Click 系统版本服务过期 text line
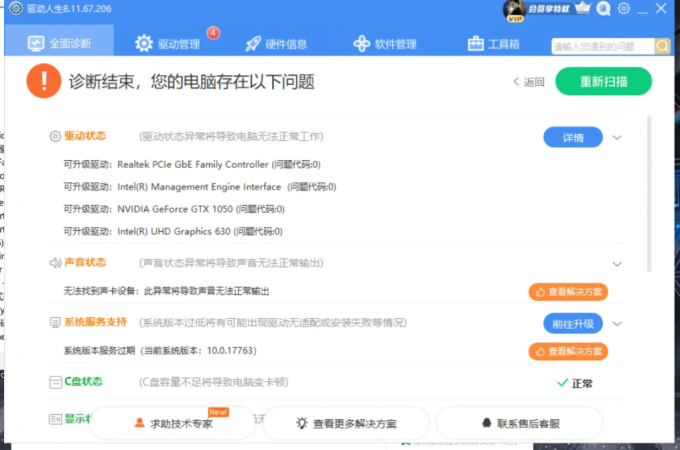This screenshot has width=680, height=450. click(x=160, y=350)
